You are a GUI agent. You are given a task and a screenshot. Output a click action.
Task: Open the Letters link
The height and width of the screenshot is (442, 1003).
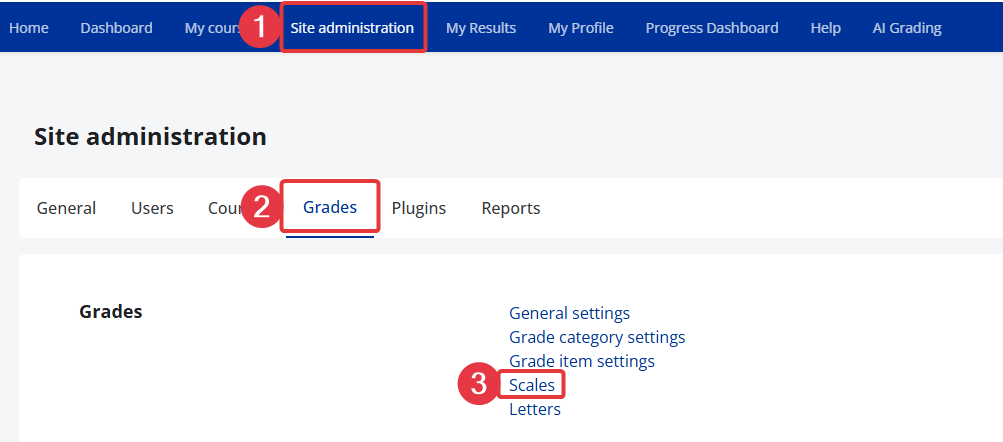coord(534,409)
